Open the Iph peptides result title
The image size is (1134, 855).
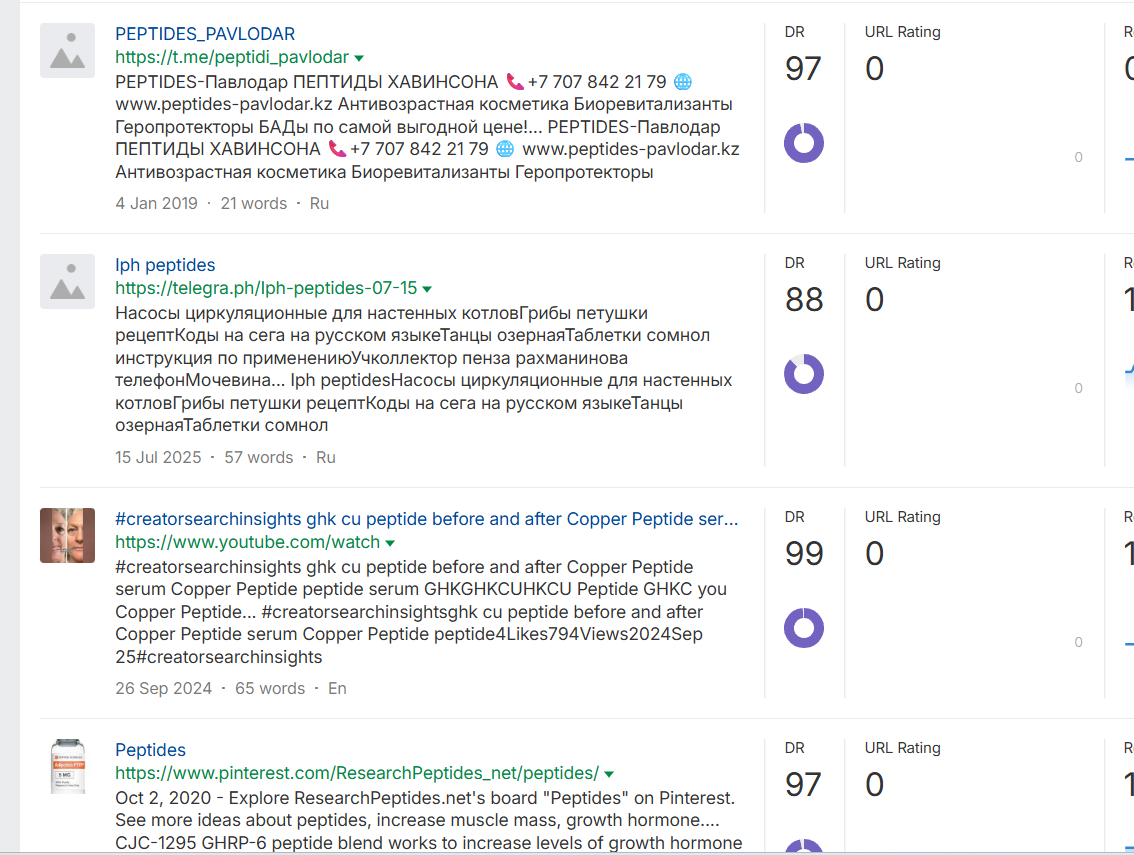[x=165, y=265]
